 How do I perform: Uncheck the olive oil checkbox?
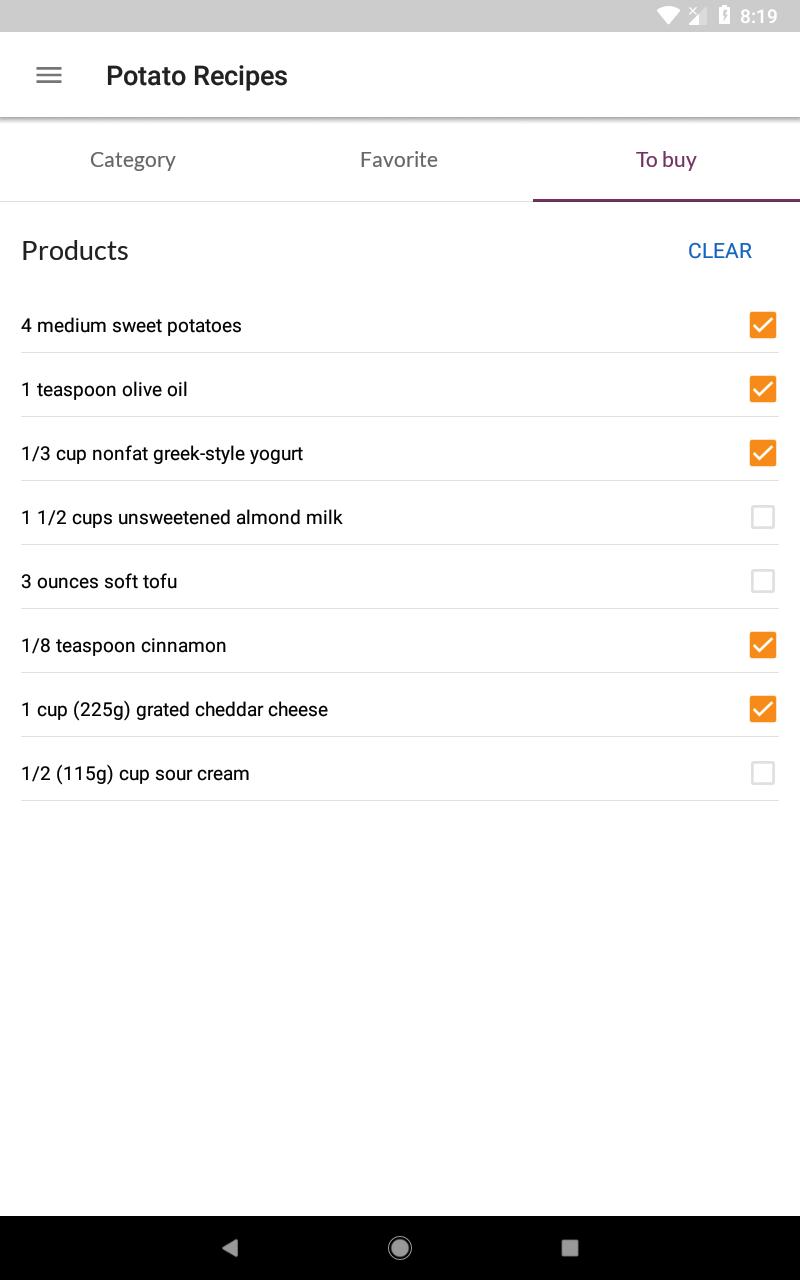pos(763,389)
